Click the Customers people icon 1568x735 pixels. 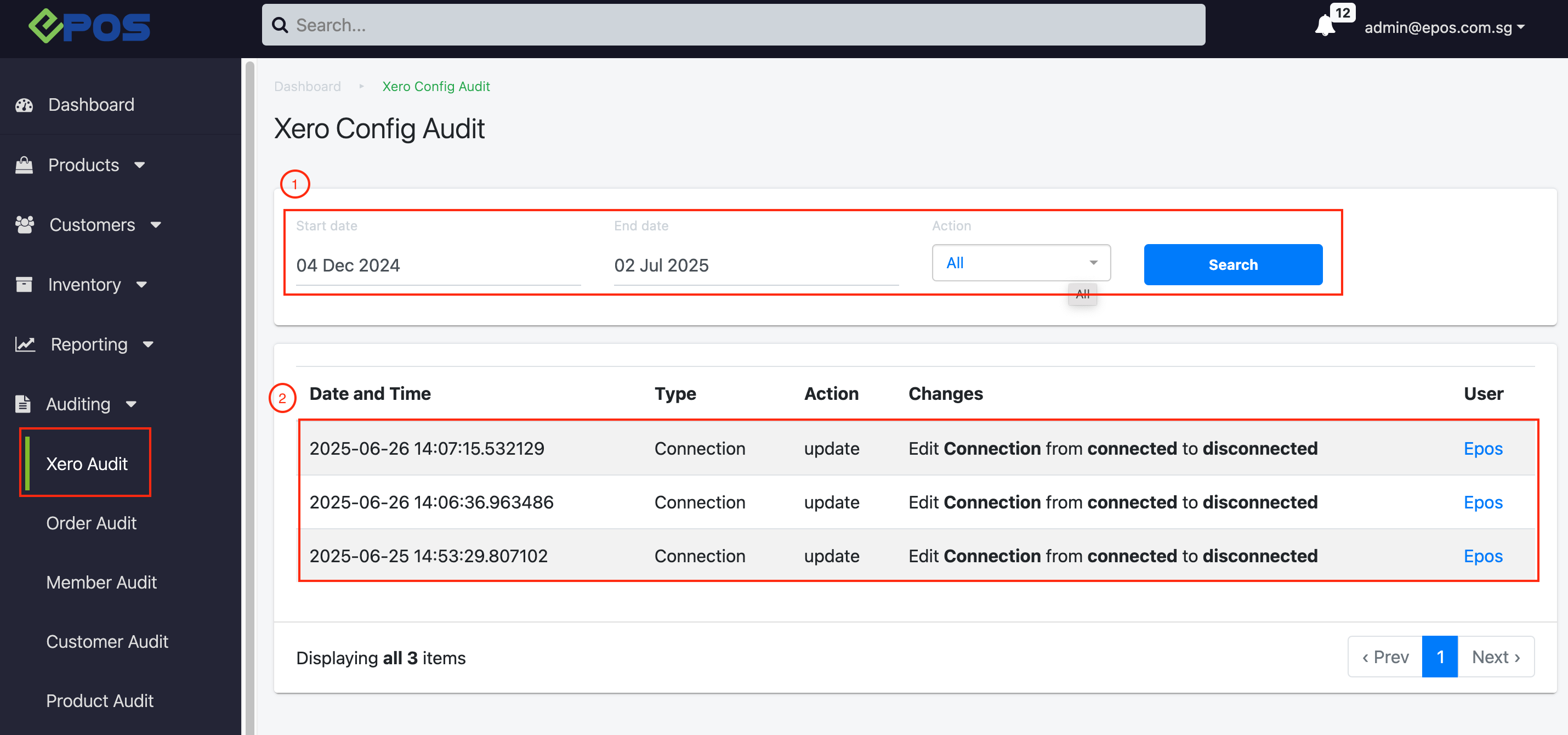[x=24, y=225]
